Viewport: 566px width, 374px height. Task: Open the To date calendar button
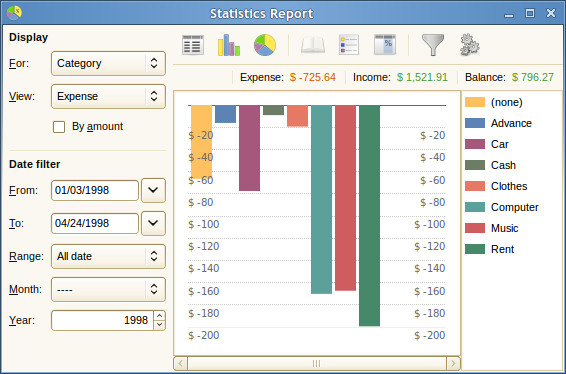point(153,223)
